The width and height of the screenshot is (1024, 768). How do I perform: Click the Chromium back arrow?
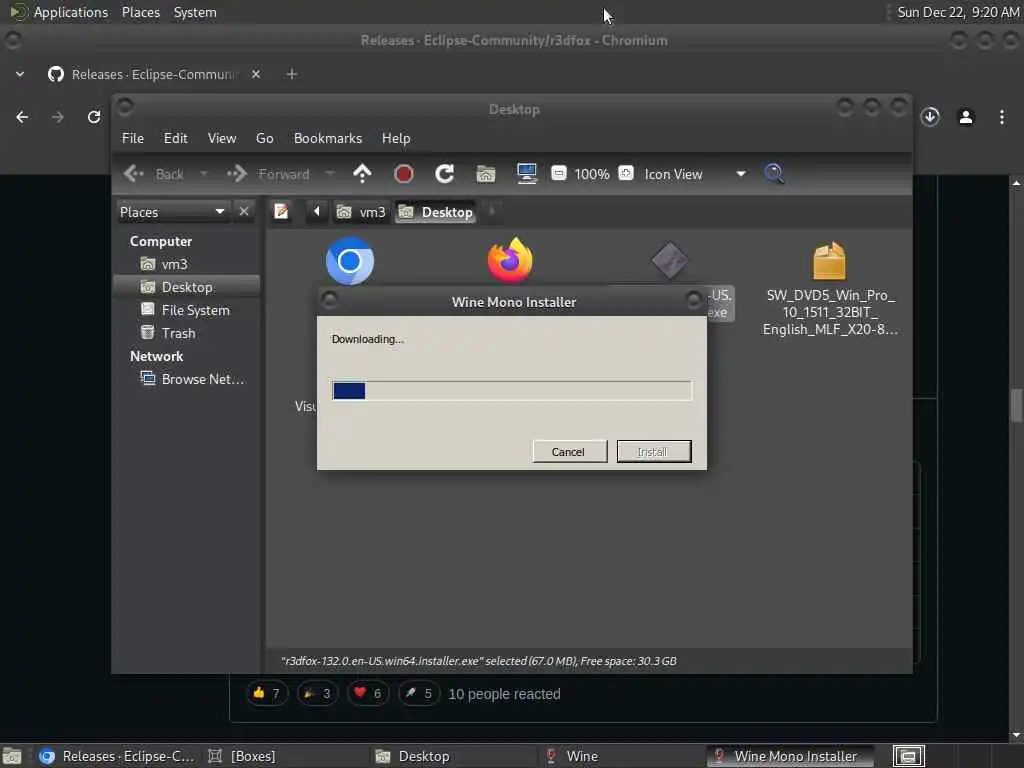22,117
